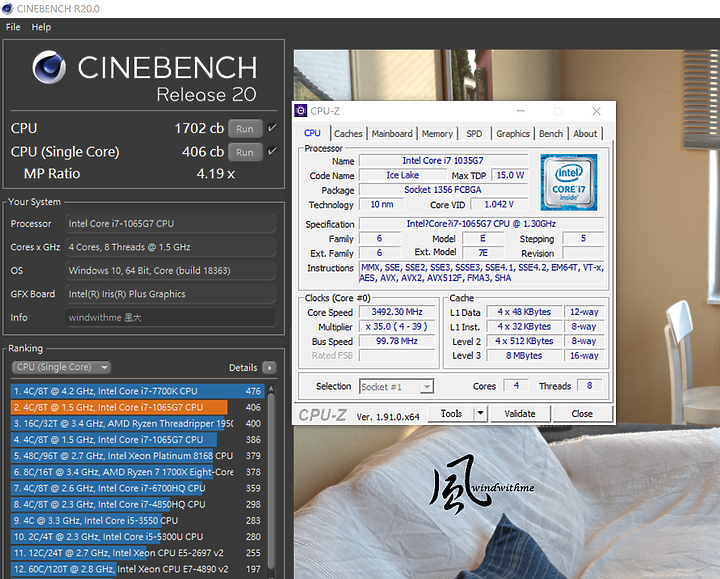Viewport: 720px width, 579px height.
Task: Open the File menu
Action: 13,27
